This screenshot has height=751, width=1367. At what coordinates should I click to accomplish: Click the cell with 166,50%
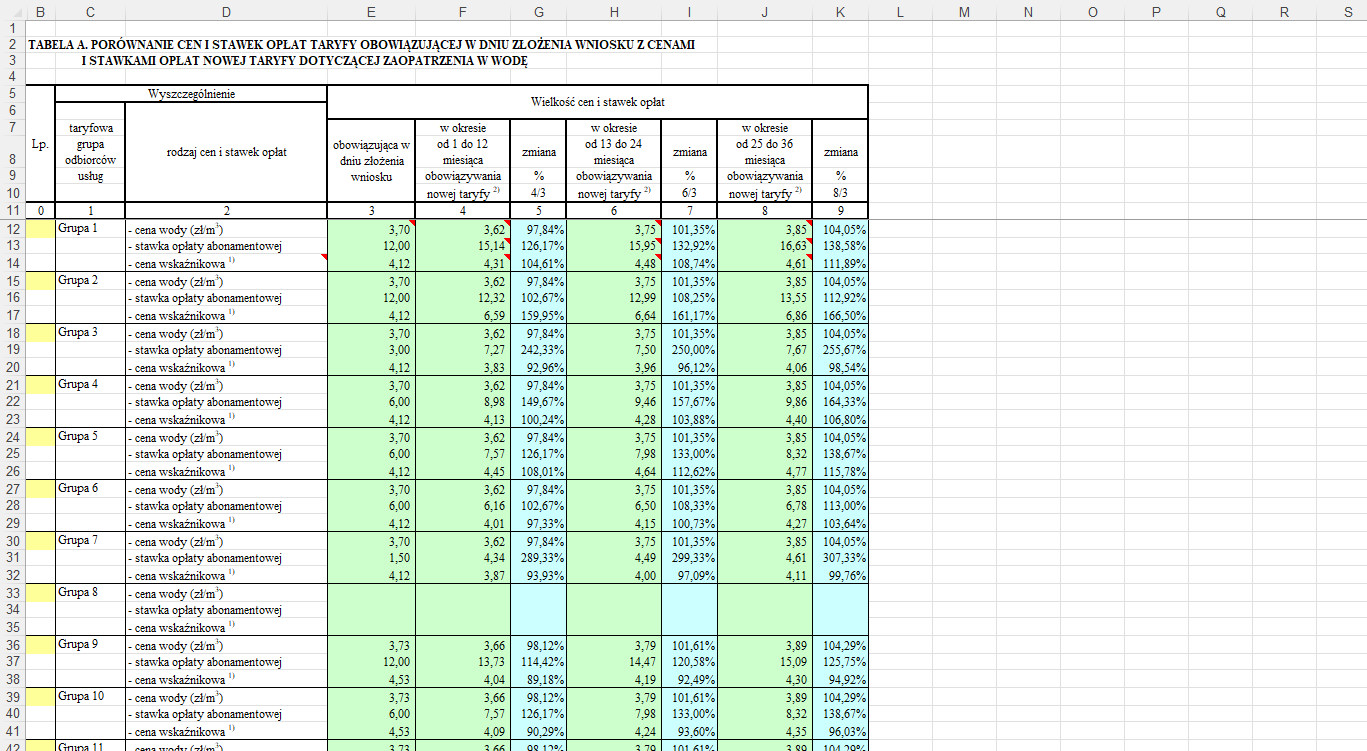[x=840, y=316]
